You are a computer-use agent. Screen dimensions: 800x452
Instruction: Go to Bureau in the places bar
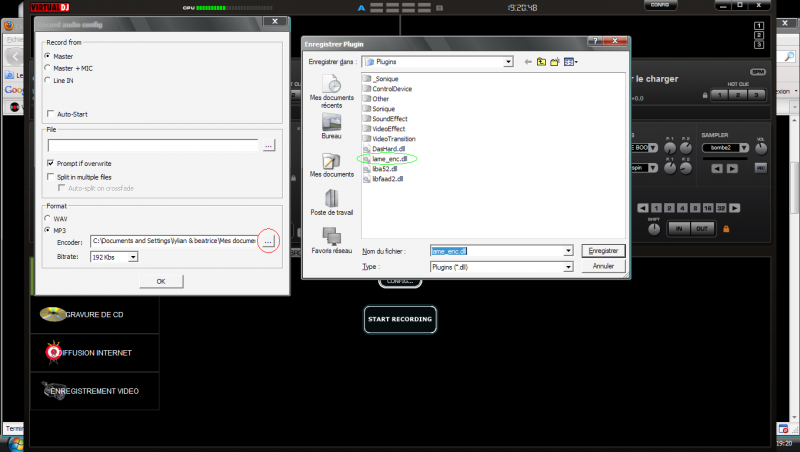(x=332, y=126)
